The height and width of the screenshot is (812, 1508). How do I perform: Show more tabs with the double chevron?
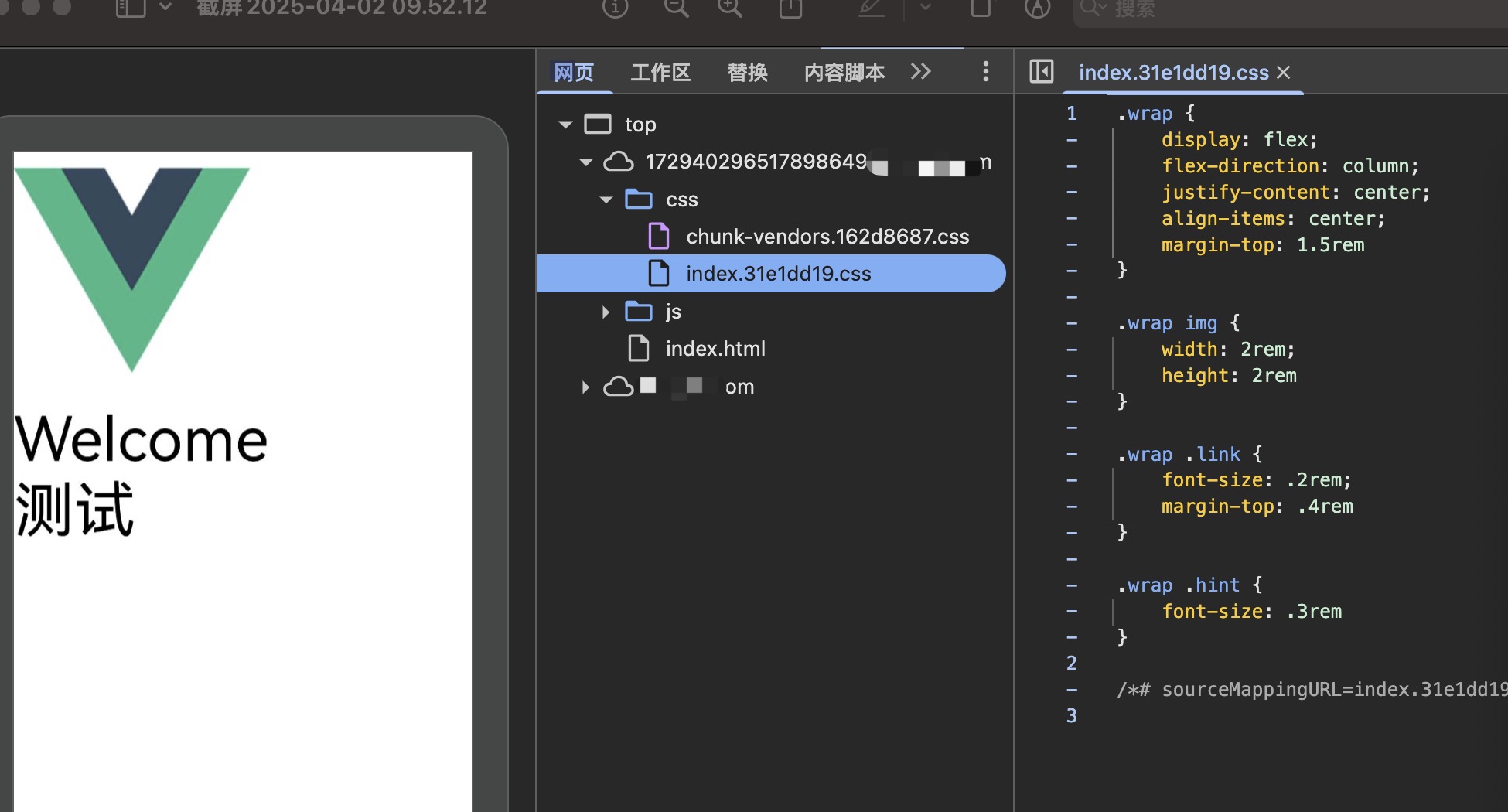920,72
